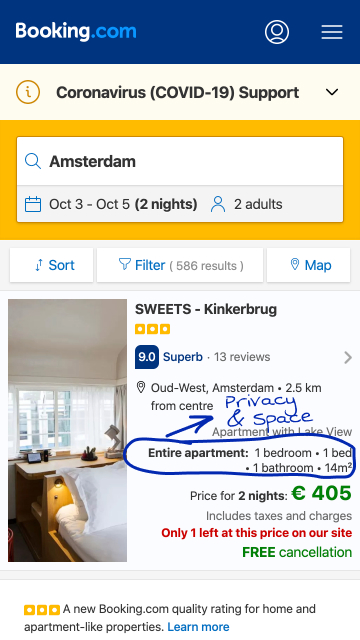Image resolution: width=360 pixels, height=640 pixels.
Task: Open review details chevron arrow
Action: 348,358
